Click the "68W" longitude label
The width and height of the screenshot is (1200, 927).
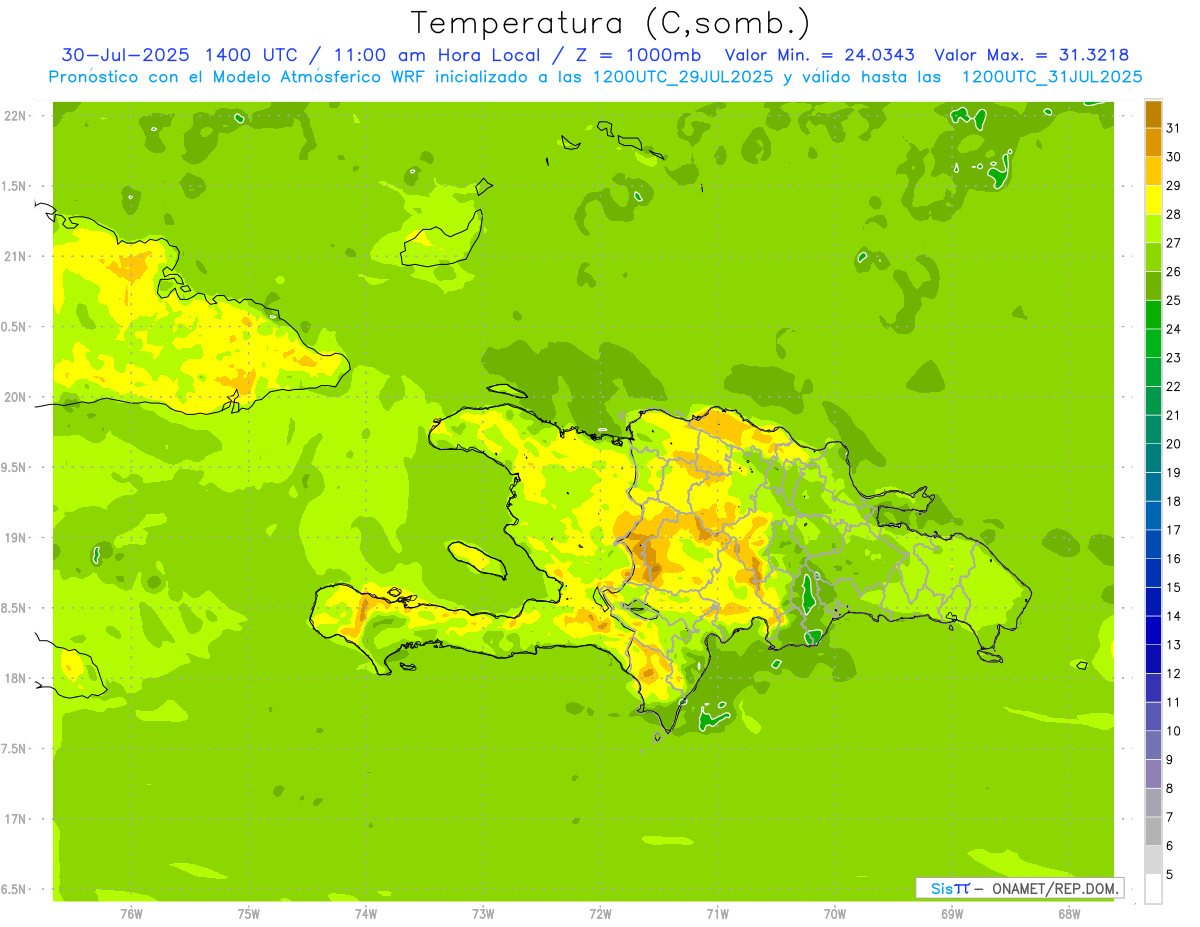pos(1068,914)
